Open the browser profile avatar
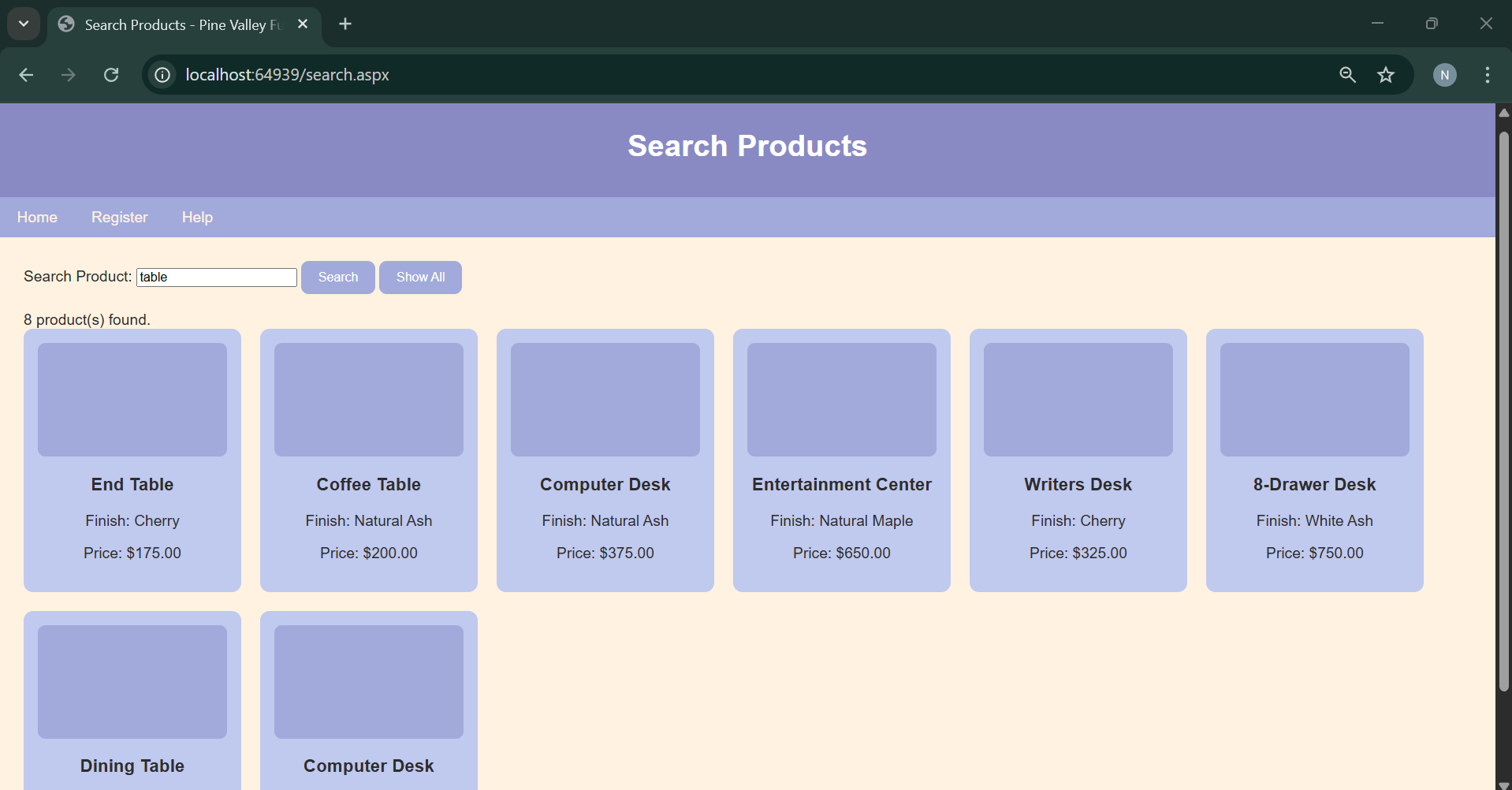The image size is (1512, 790). (x=1445, y=75)
